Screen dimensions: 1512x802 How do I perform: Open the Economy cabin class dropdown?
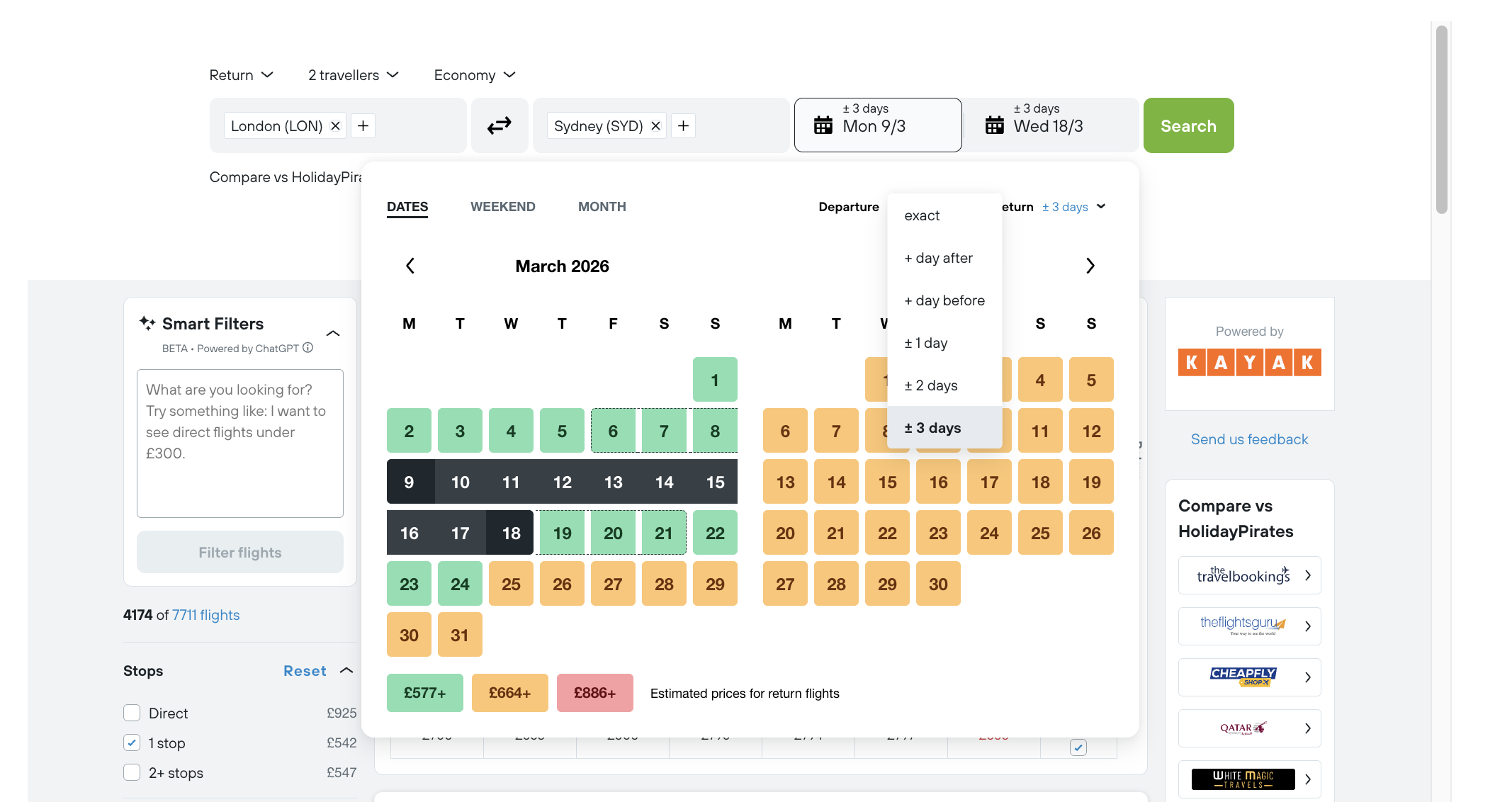coord(475,75)
